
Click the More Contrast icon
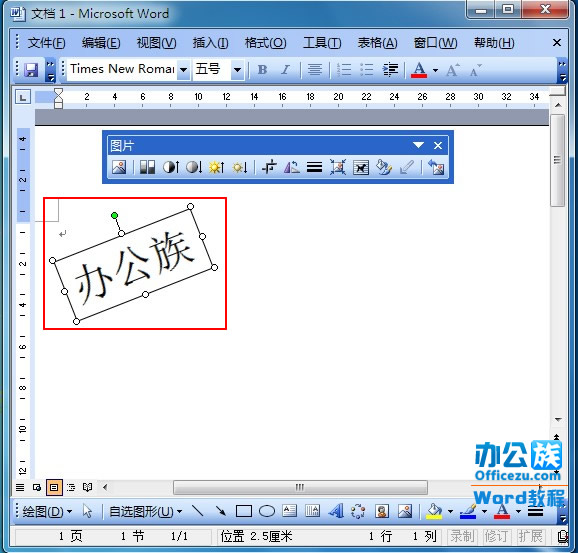[x=171, y=167]
